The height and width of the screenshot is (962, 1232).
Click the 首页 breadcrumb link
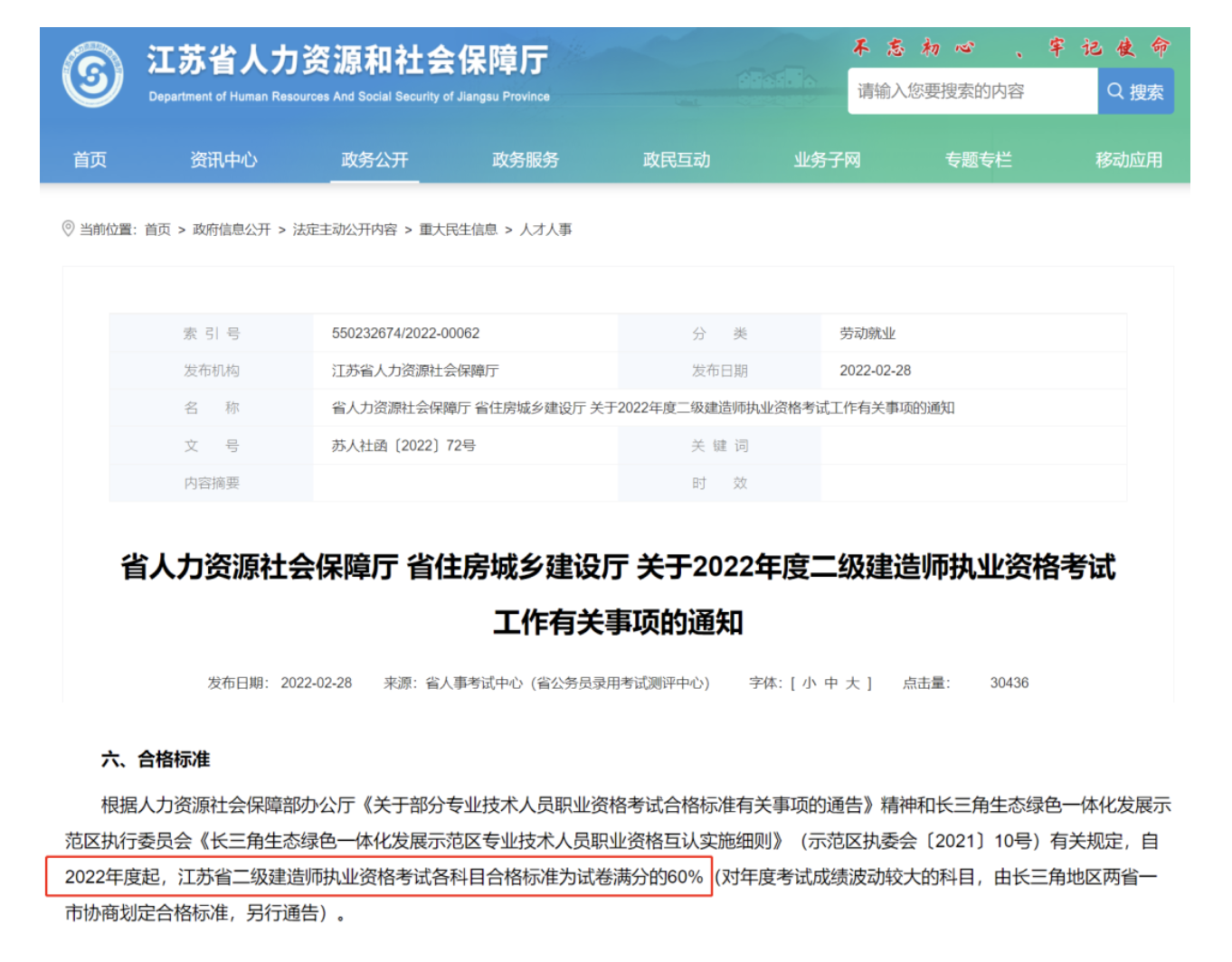(157, 230)
